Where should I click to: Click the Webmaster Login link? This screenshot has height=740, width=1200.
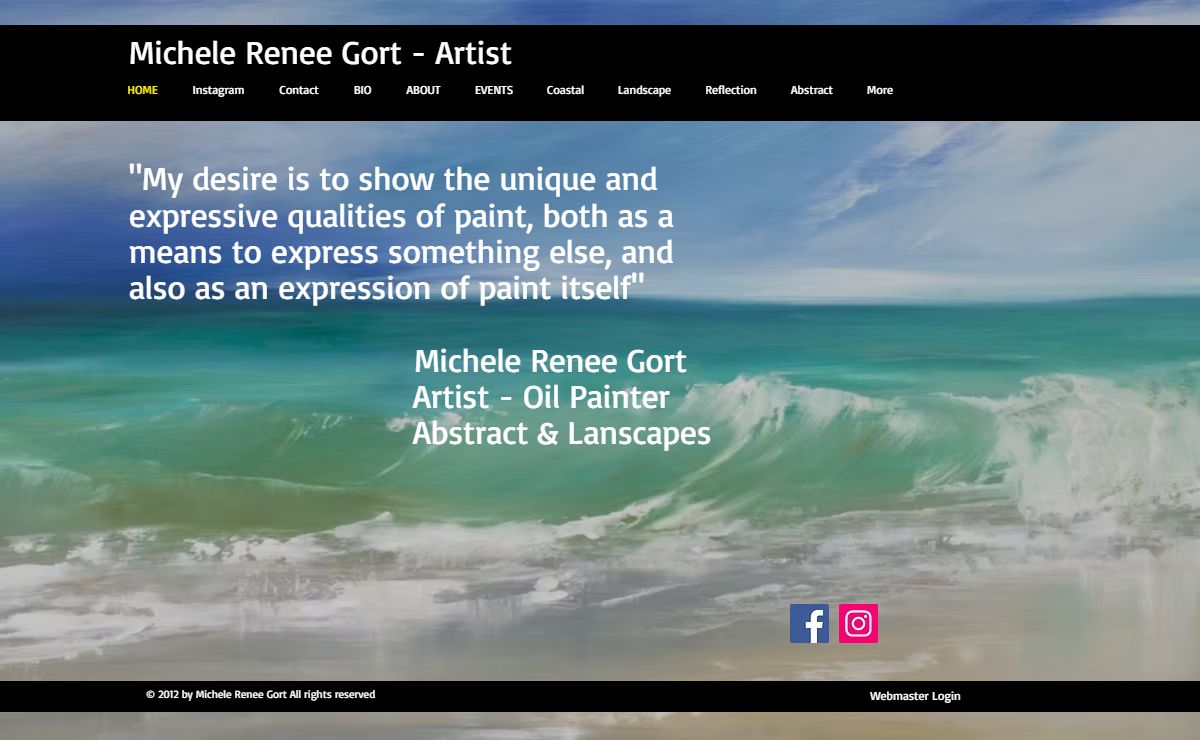tap(914, 696)
